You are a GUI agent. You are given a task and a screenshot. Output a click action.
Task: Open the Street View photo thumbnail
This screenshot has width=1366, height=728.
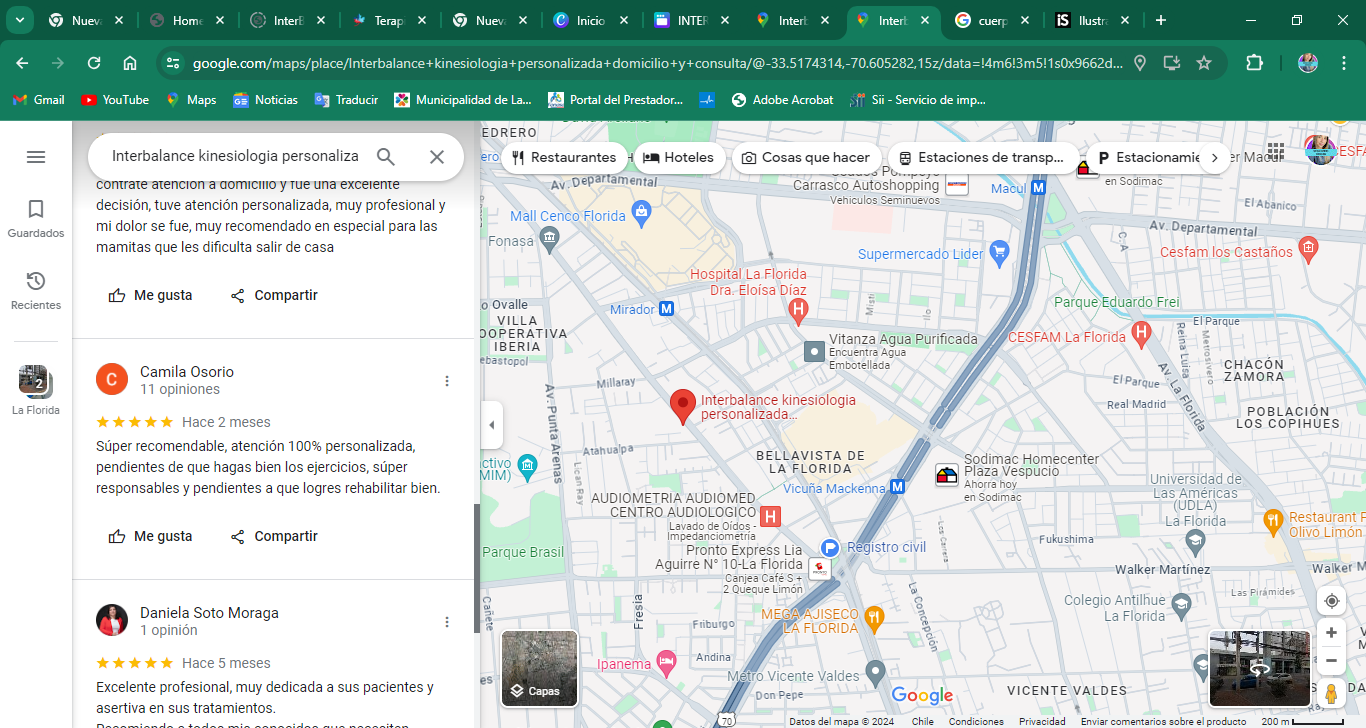click(1259, 668)
